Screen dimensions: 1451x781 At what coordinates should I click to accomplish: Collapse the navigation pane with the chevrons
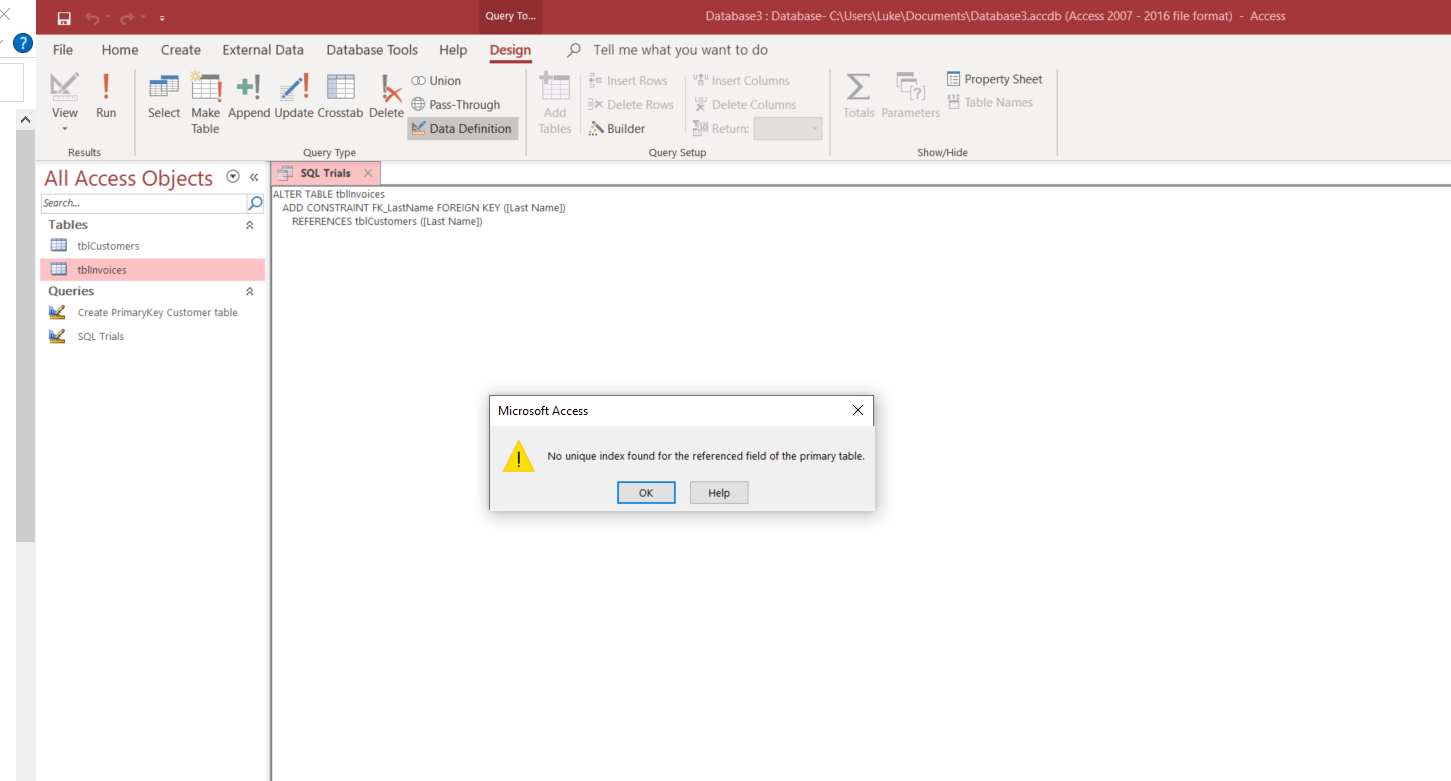254,177
